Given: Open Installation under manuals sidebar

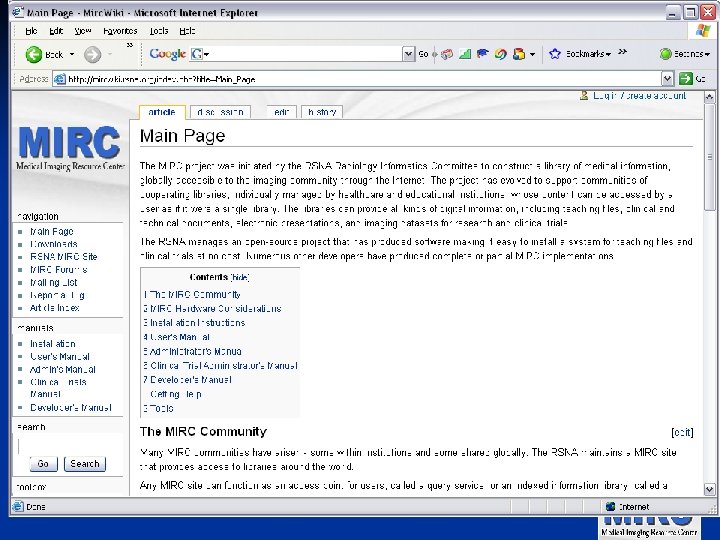Looking at the screenshot, I should 52,343.
